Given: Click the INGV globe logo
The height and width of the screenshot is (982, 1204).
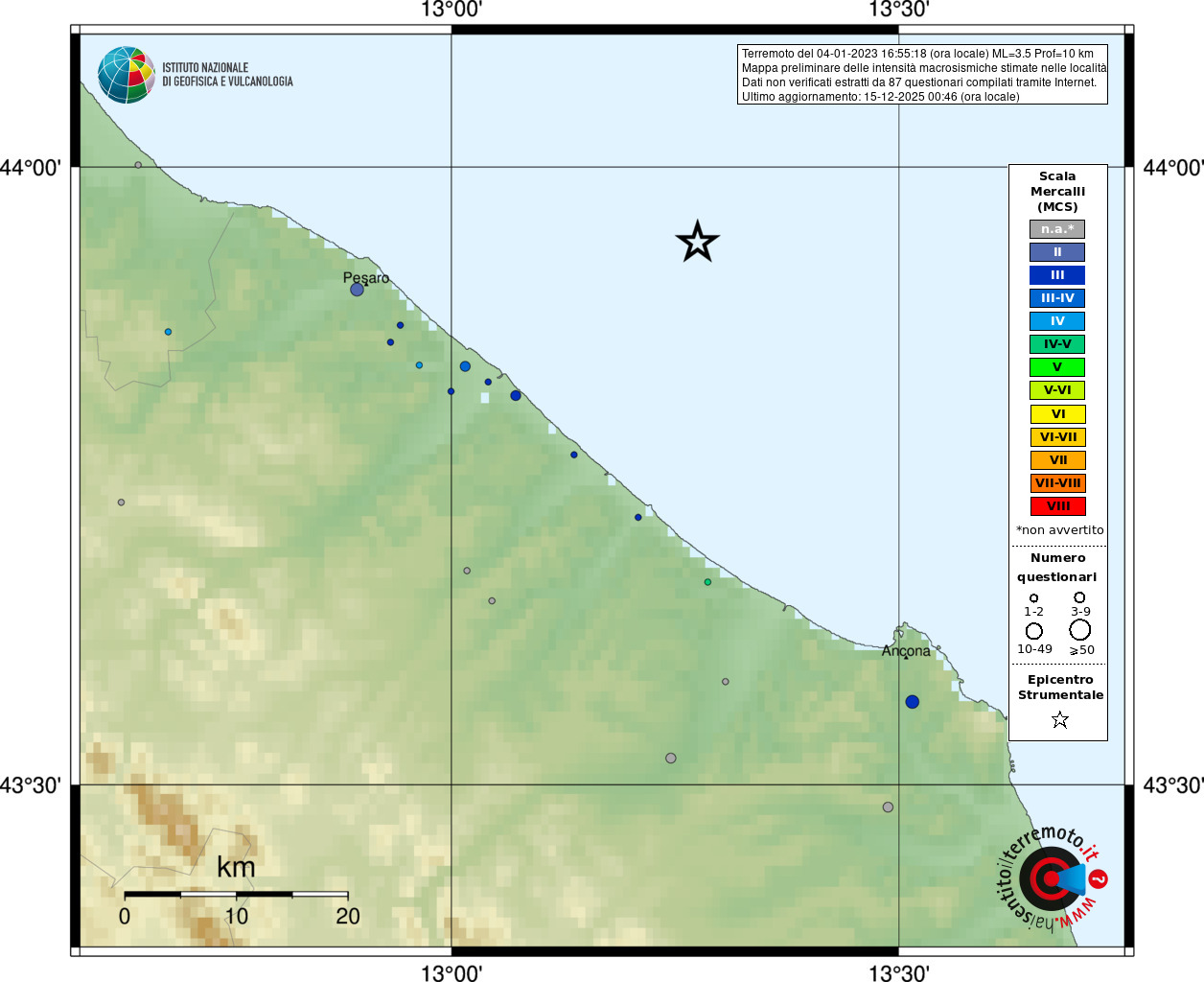Looking at the screenshot, I should pyautogui.click(x=127, y=75).
